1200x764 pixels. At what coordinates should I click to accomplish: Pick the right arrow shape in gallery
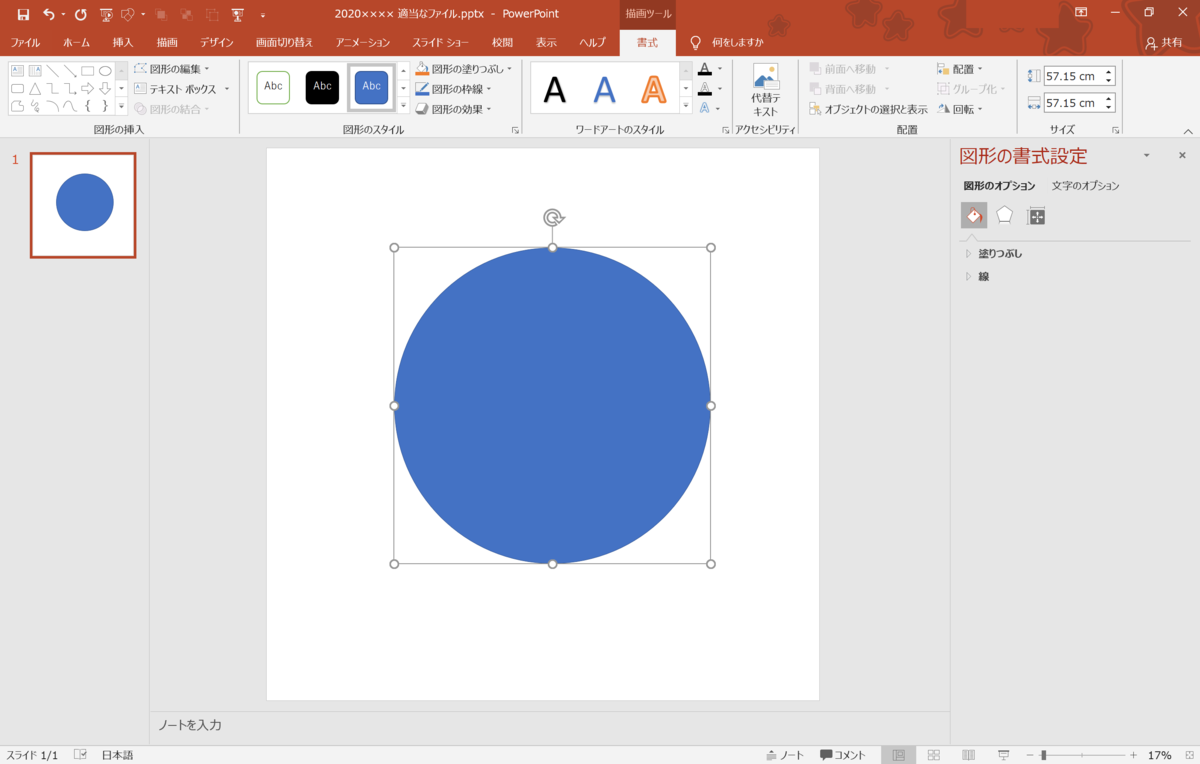88,88
